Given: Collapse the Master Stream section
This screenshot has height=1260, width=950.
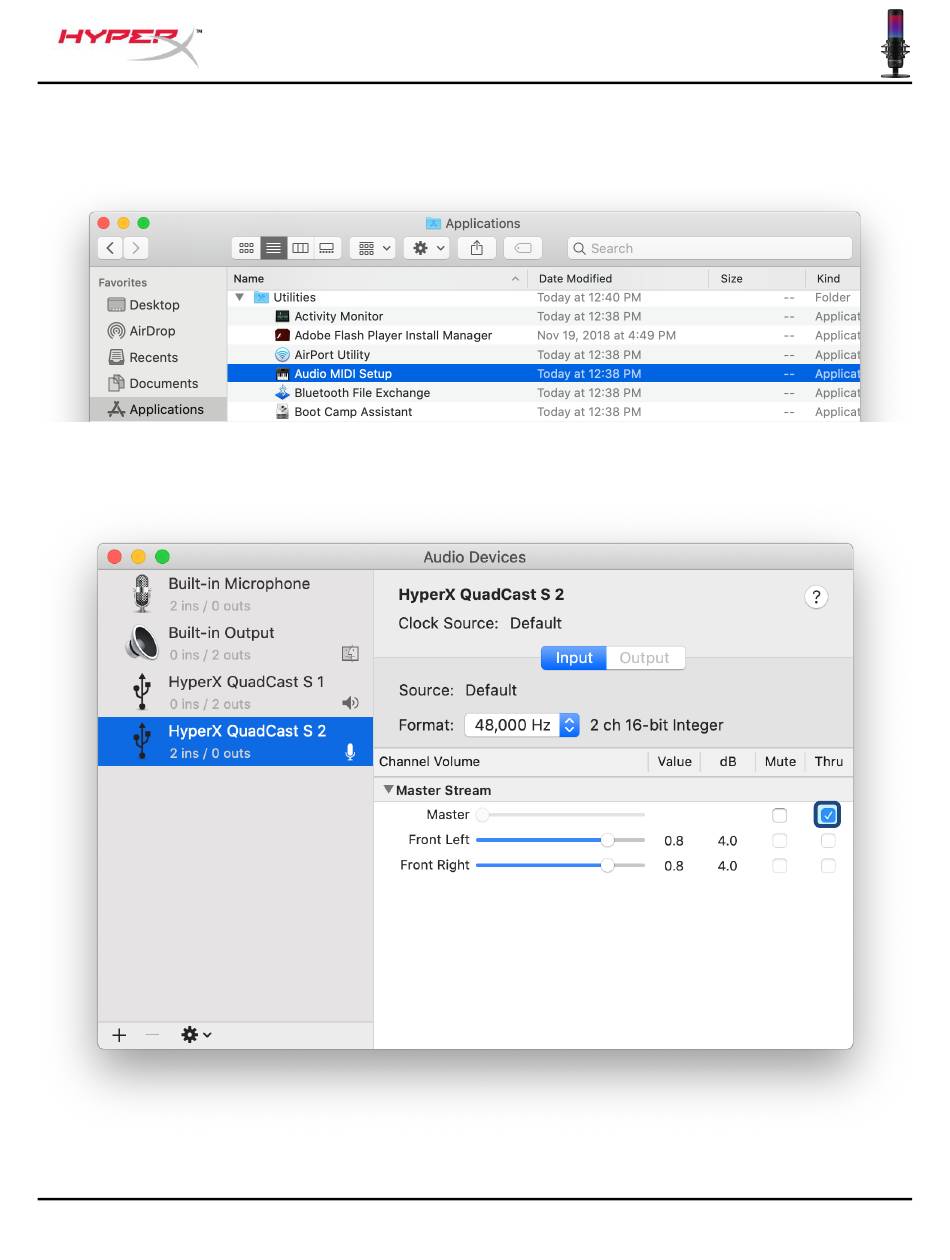Looking at the screenshot, I should click(388, 789).
